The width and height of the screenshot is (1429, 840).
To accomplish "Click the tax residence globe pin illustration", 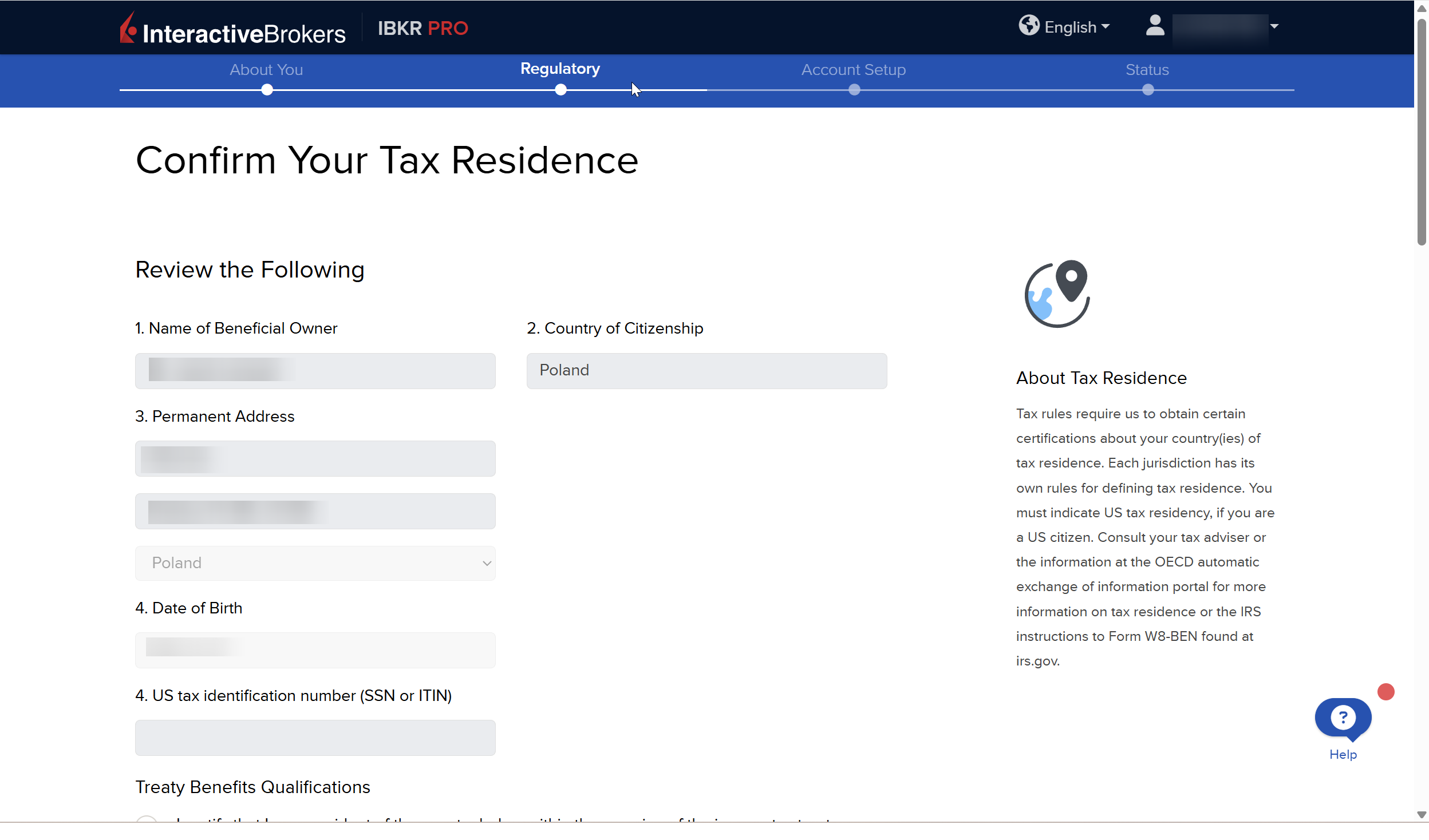I will 1057,294.
